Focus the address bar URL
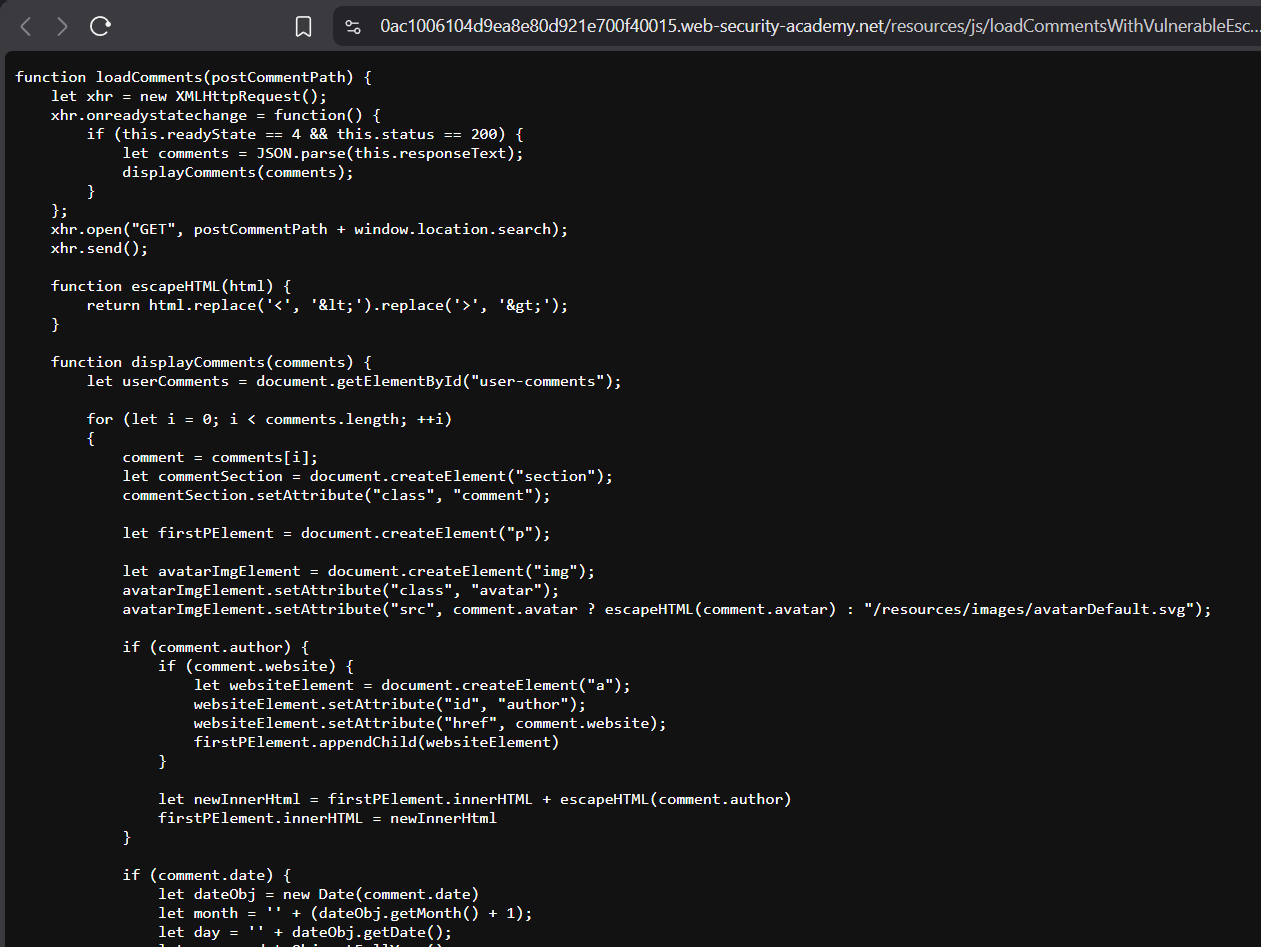This screenshot has height=947, width=1261. 820,27
